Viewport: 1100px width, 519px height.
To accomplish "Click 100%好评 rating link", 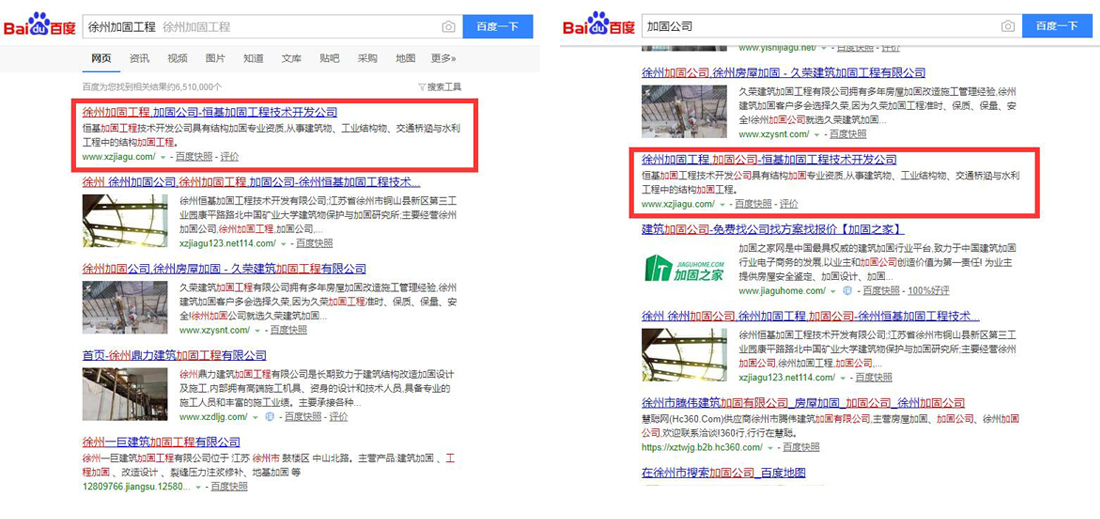I will [926, 291].
